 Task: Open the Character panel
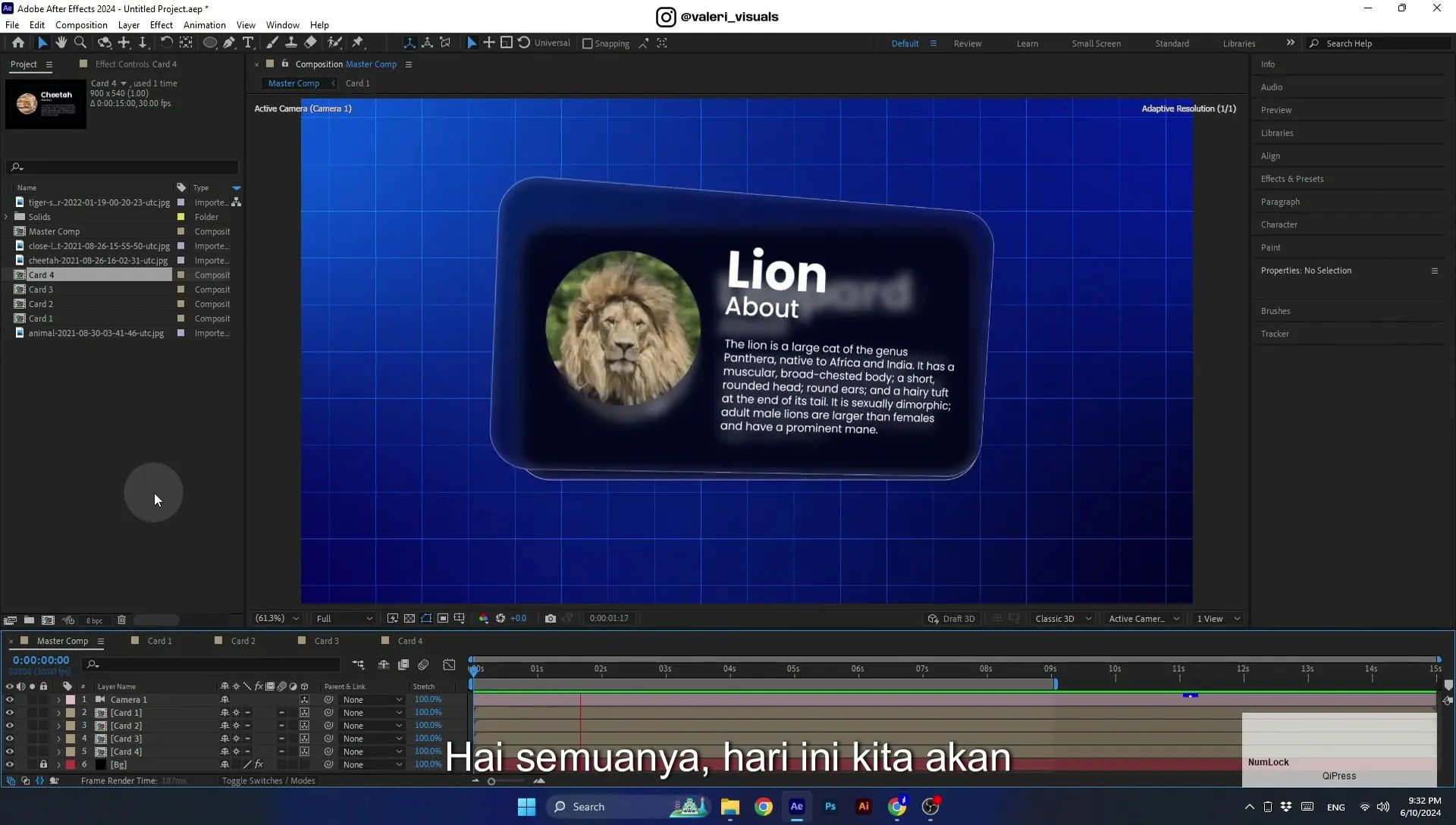pyautogui.click(x=1279, y=225)
